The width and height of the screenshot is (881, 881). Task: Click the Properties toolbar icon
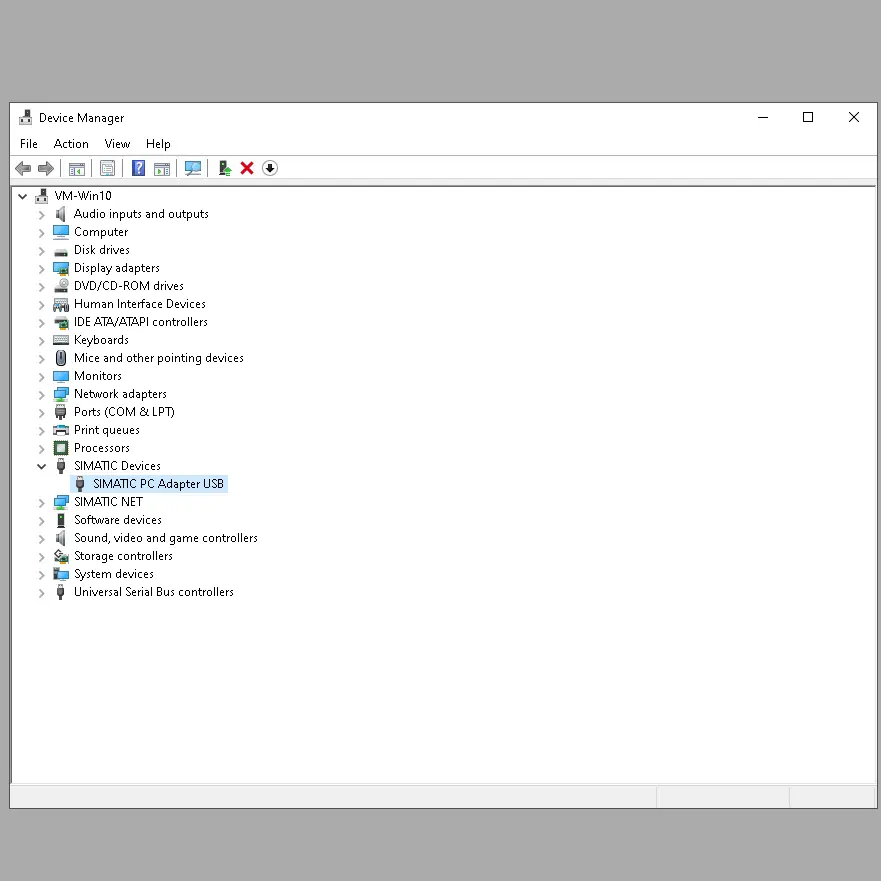pos(107,168)
